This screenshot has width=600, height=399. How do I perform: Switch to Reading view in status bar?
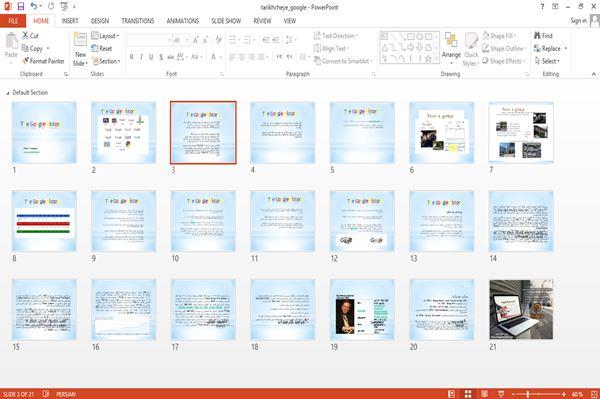pyautogui.click(x=484, y=394)
